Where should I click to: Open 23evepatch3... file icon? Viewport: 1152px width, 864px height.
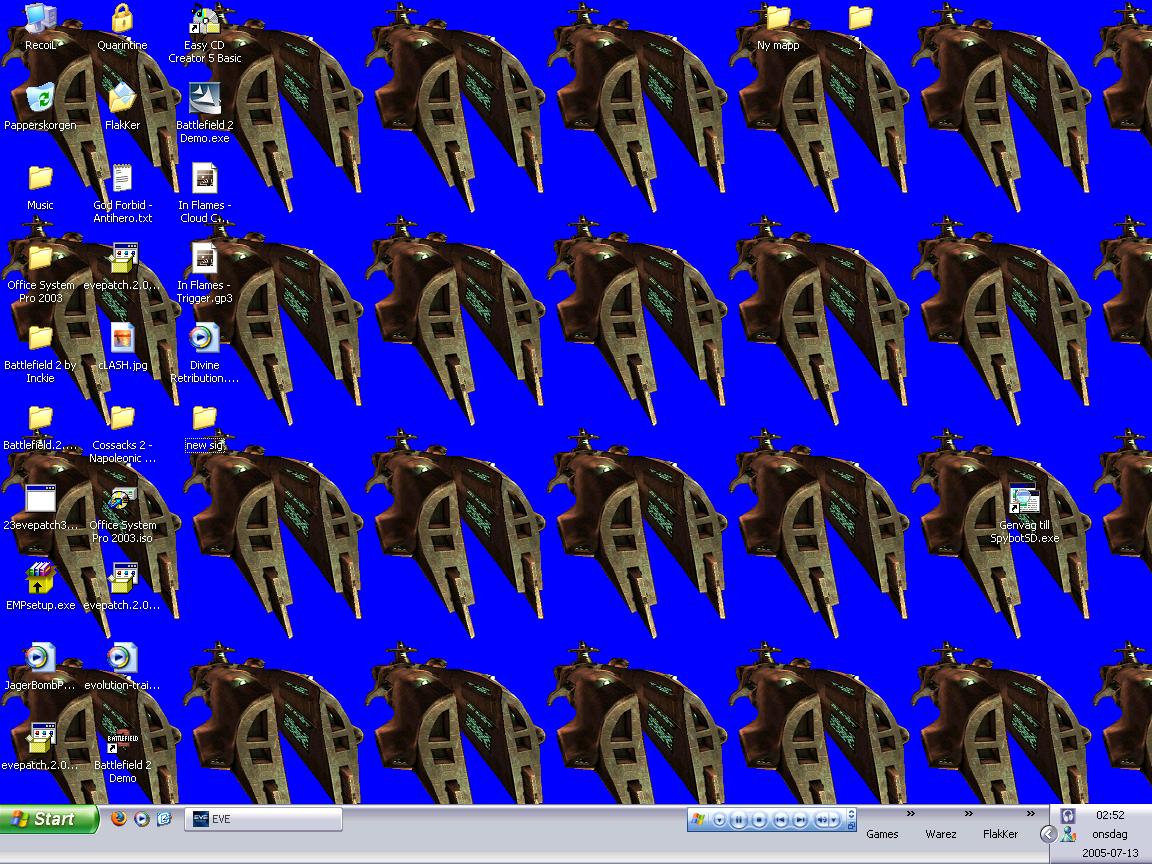[x=40, y=499]
